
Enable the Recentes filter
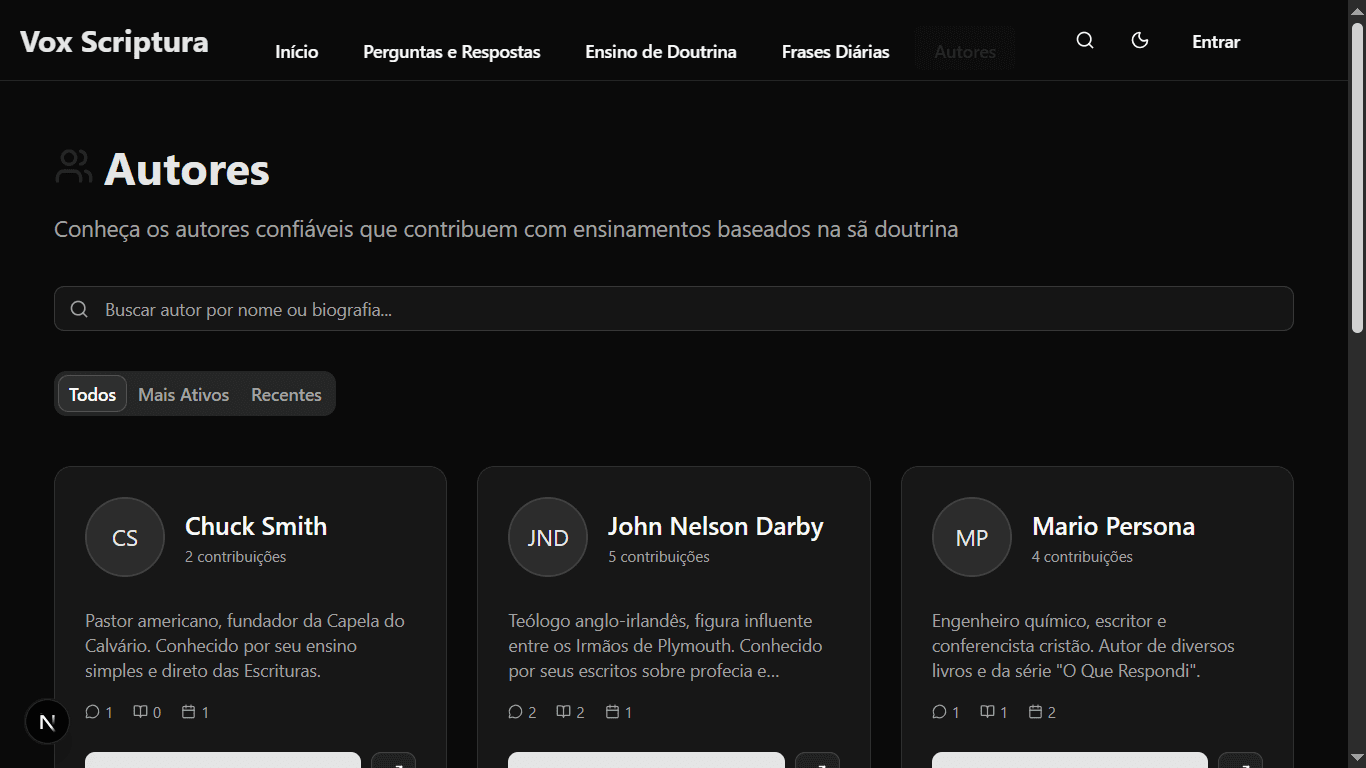point(286,394)
